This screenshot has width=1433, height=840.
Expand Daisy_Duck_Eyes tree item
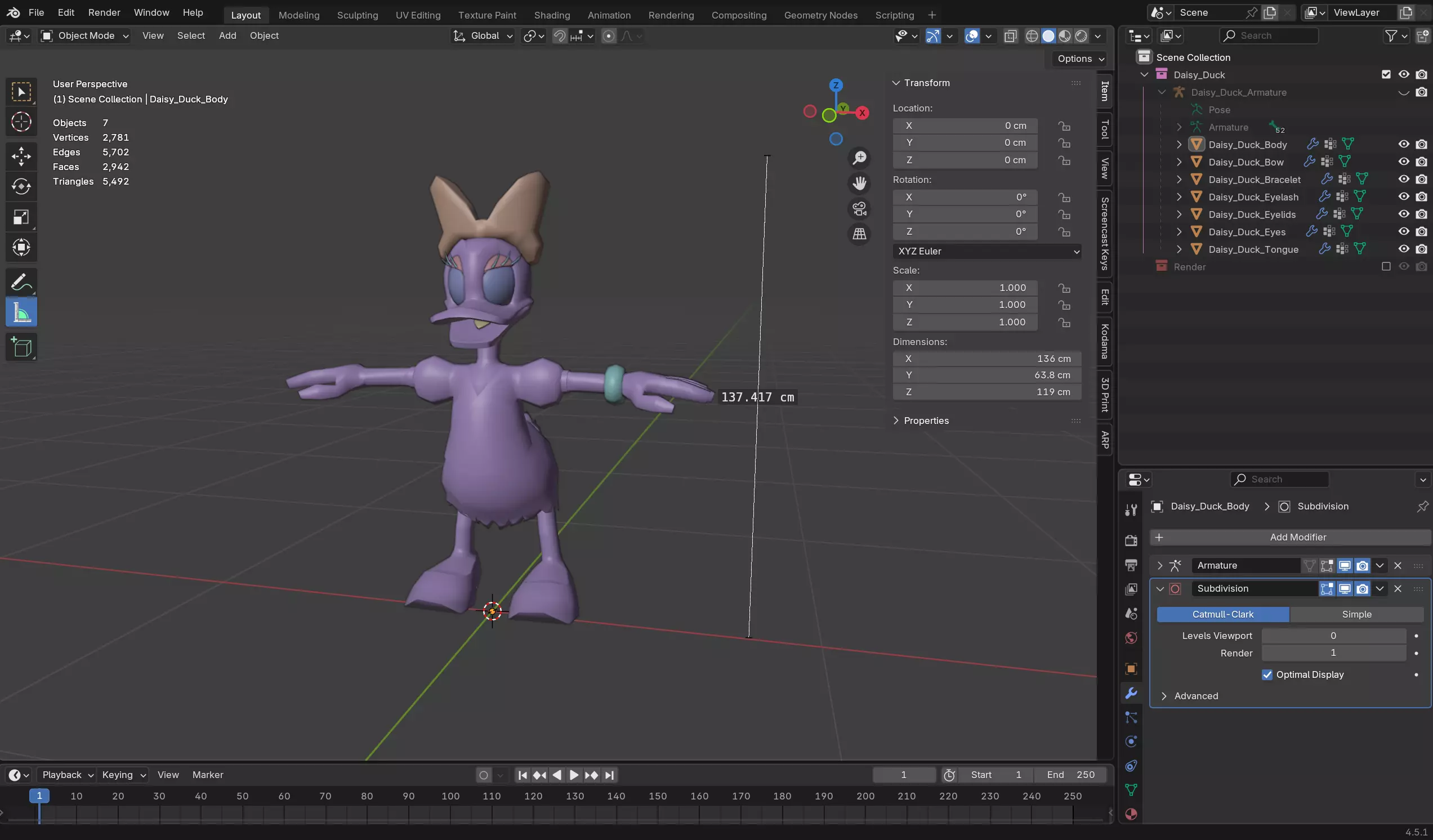tap(1179, 232)
